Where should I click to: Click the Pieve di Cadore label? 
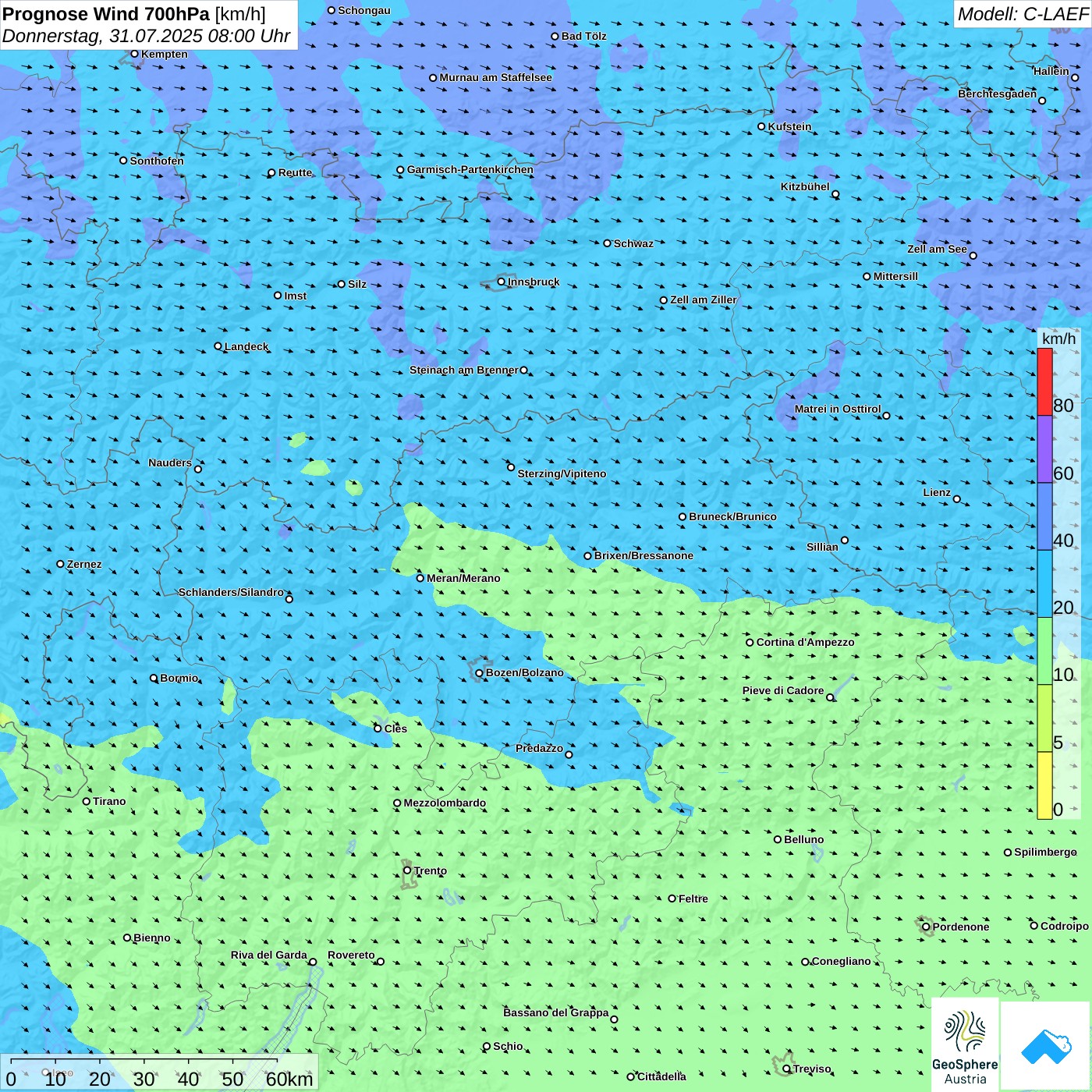click(x=783, y=690)
